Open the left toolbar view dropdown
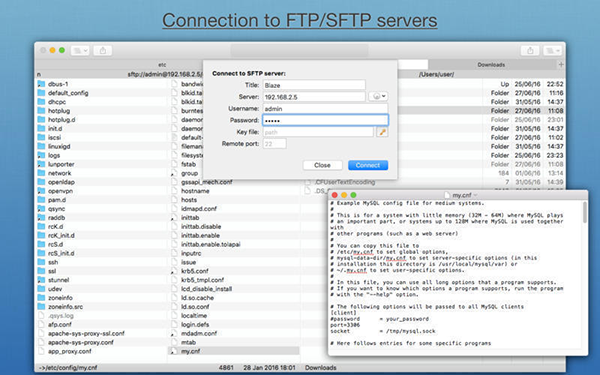The width and height of the screenshot is (600, 375). pos(80,51)
